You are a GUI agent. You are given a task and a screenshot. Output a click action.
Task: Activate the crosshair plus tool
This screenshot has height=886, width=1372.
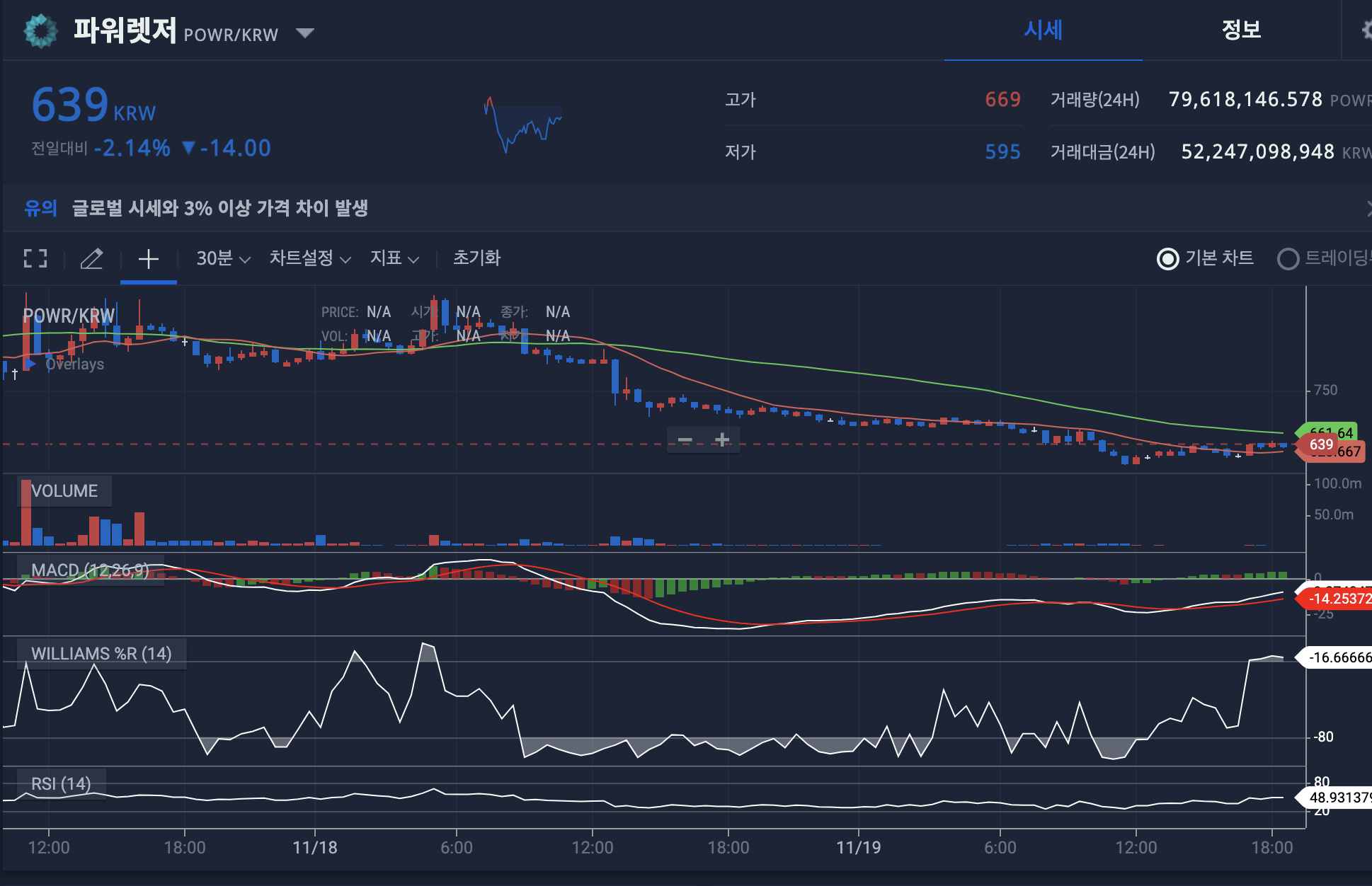(148, 259)
